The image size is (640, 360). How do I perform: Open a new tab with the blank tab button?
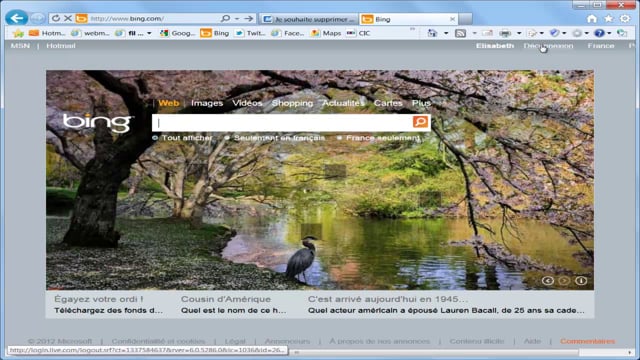coord(465,19)
